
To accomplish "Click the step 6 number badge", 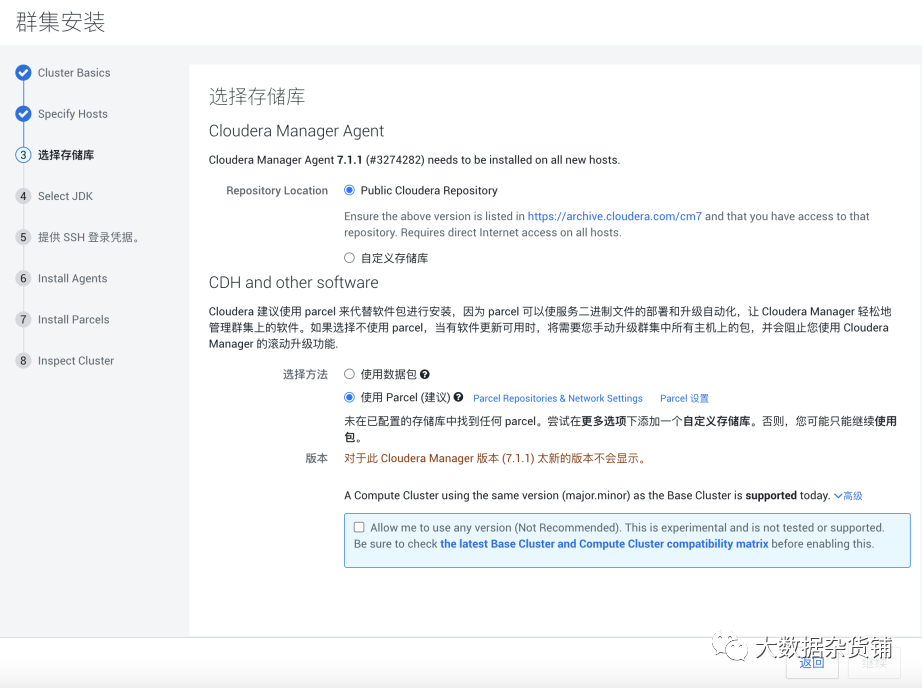I will point(23,279).
